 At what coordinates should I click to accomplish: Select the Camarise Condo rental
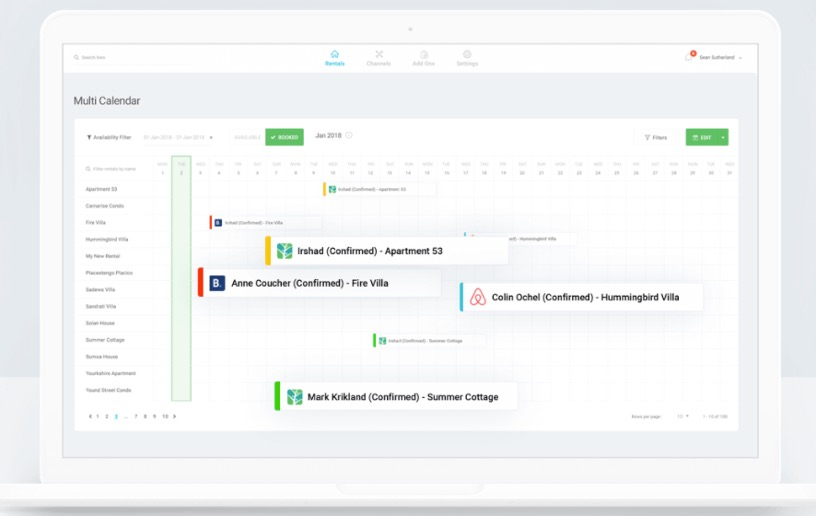pyautogui.click(x=105, y=206)
